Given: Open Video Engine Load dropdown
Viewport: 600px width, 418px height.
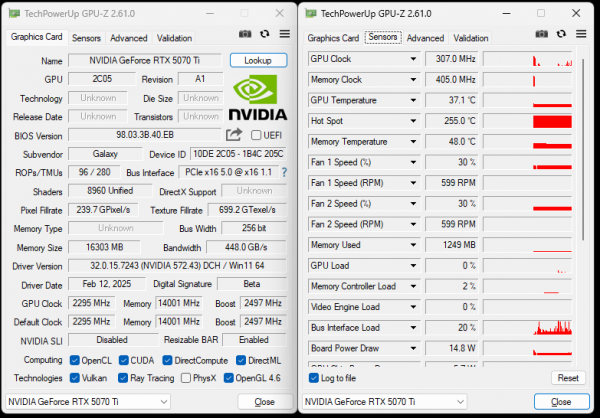Looking at the screenshot, I should coord(413,307).
